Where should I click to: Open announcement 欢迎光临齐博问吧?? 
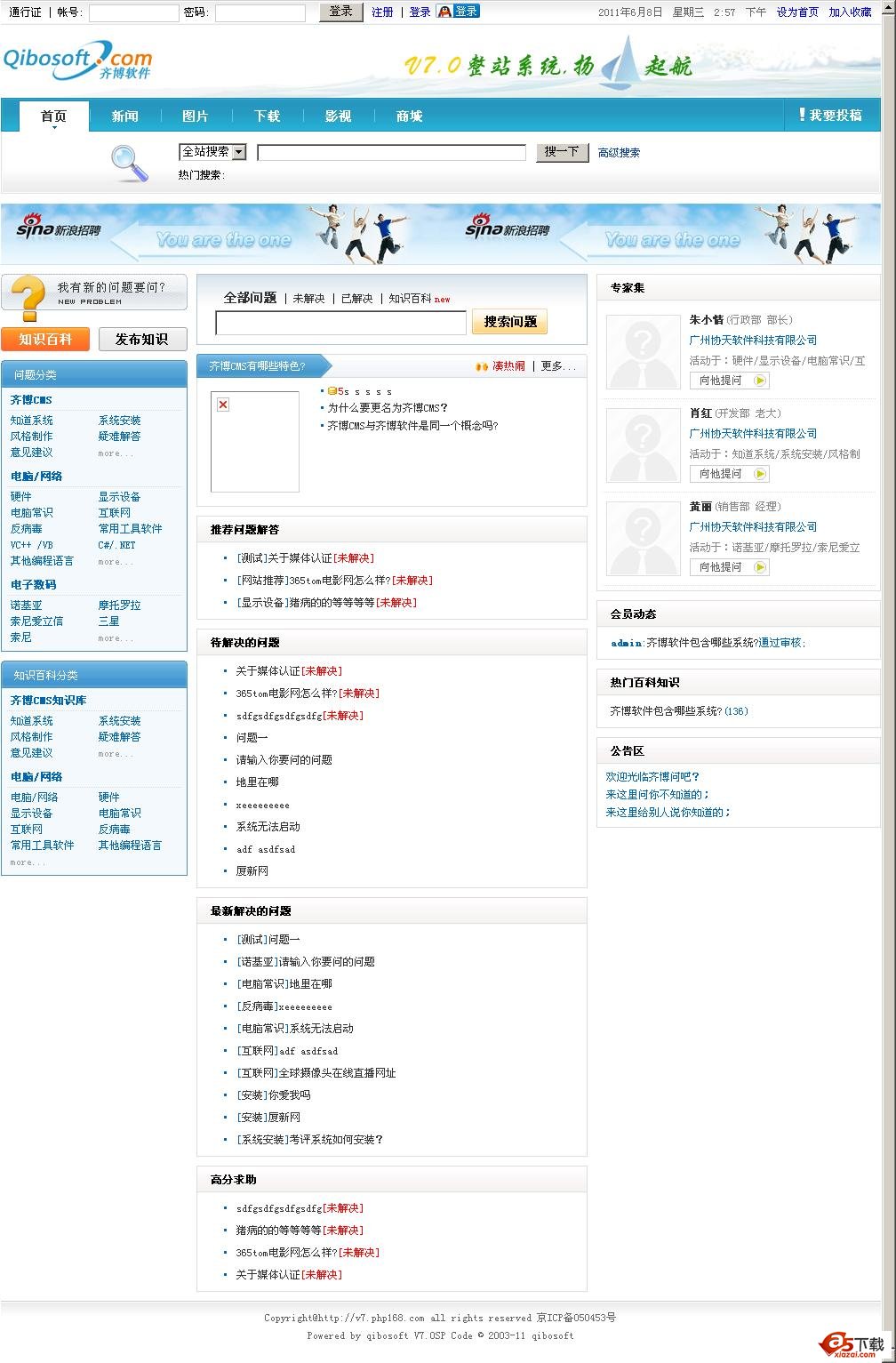point(652,777)
